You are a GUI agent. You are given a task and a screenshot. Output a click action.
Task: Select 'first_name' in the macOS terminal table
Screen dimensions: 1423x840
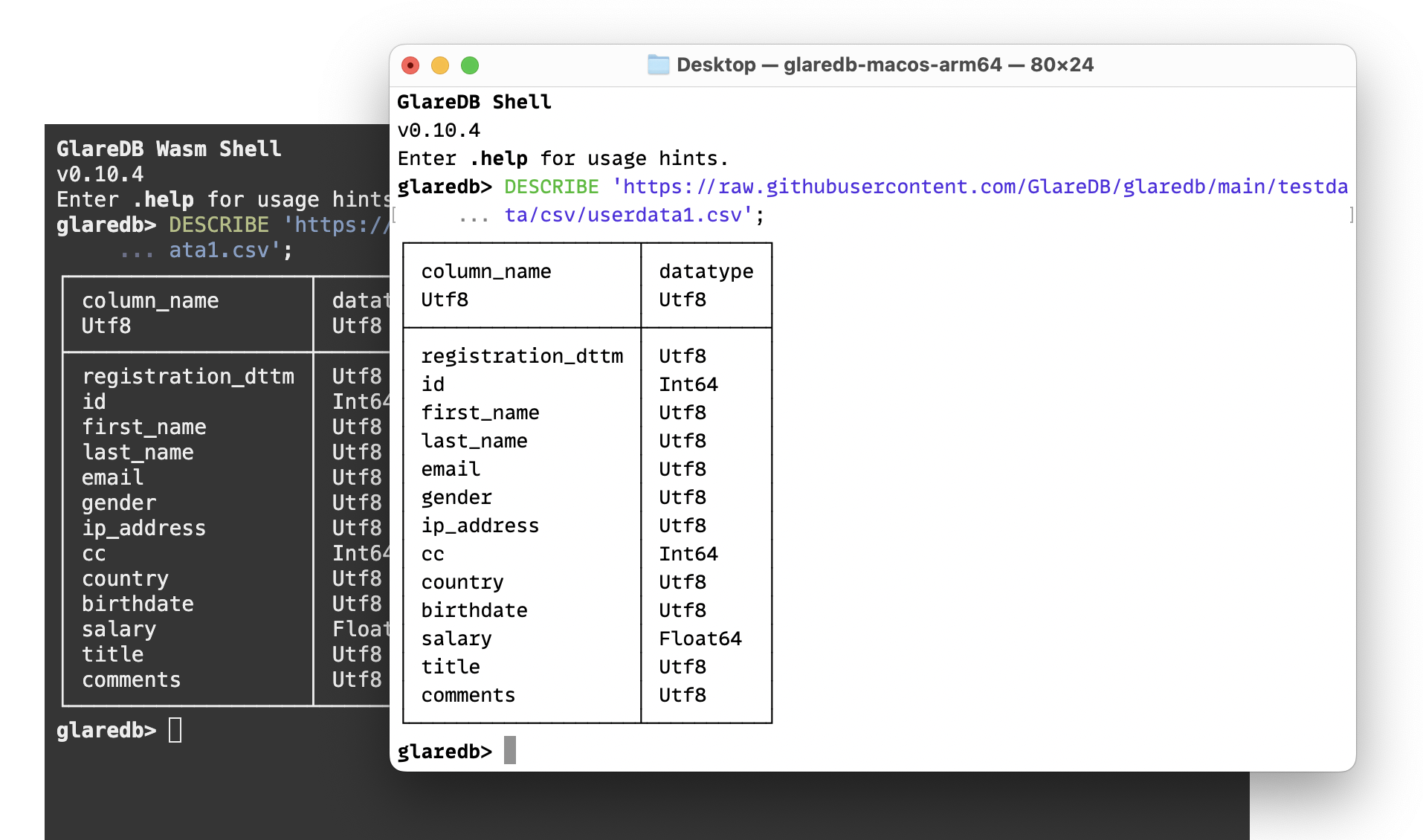tap(480, 413)
